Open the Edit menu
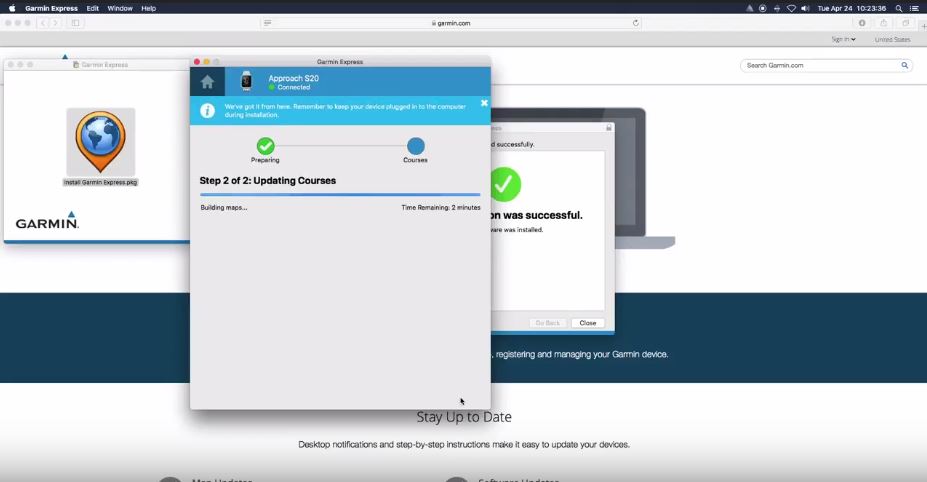The width and height of the screenshot is (927, 482). tap(93, 8)
